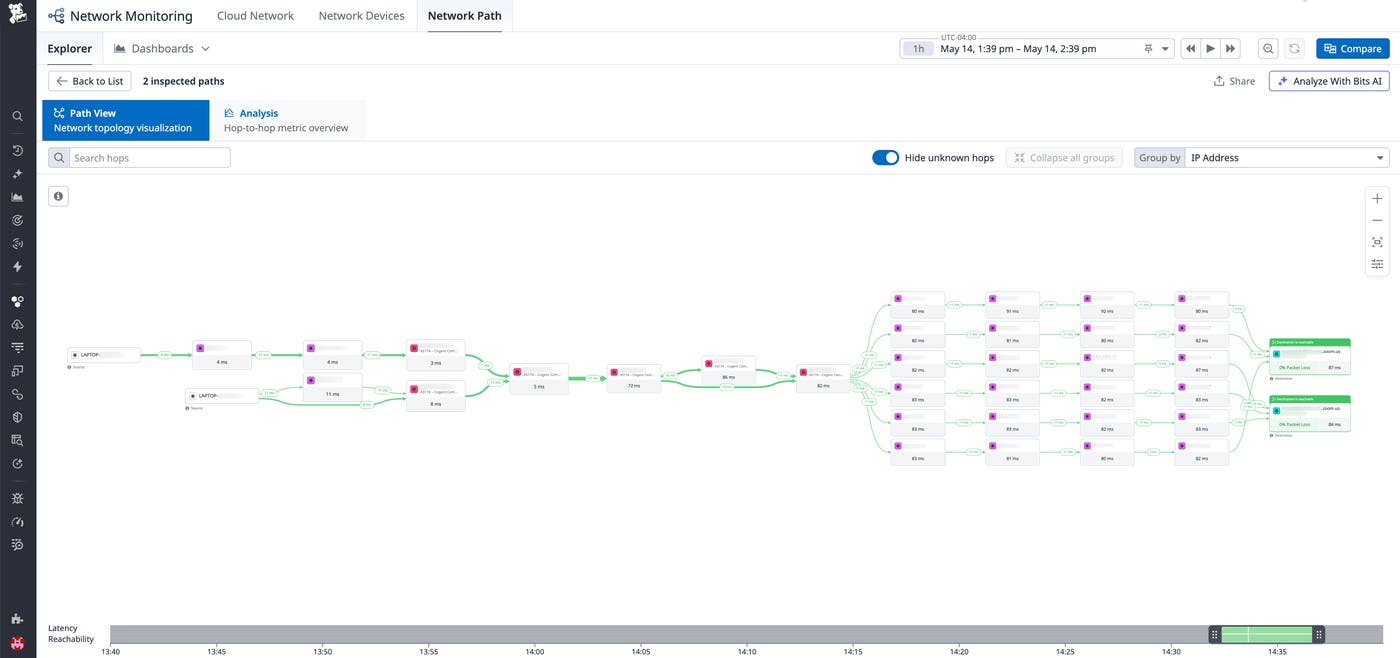Click the 1h time preset badge
The height and width of the screenshot is (658, 1400).
918,48
